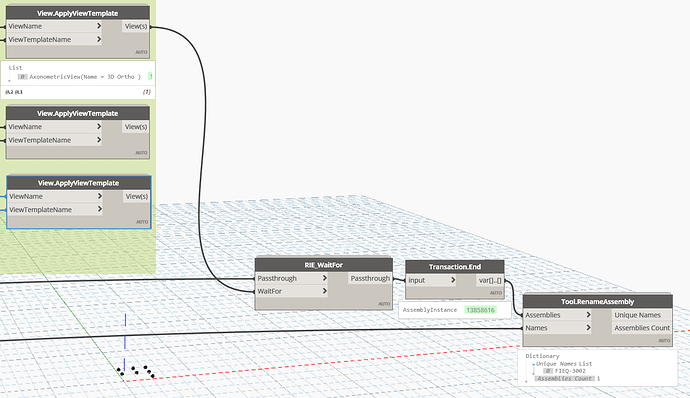Click the Names port chevron on Tool.RenameAssembly

(x=588, y=328)
